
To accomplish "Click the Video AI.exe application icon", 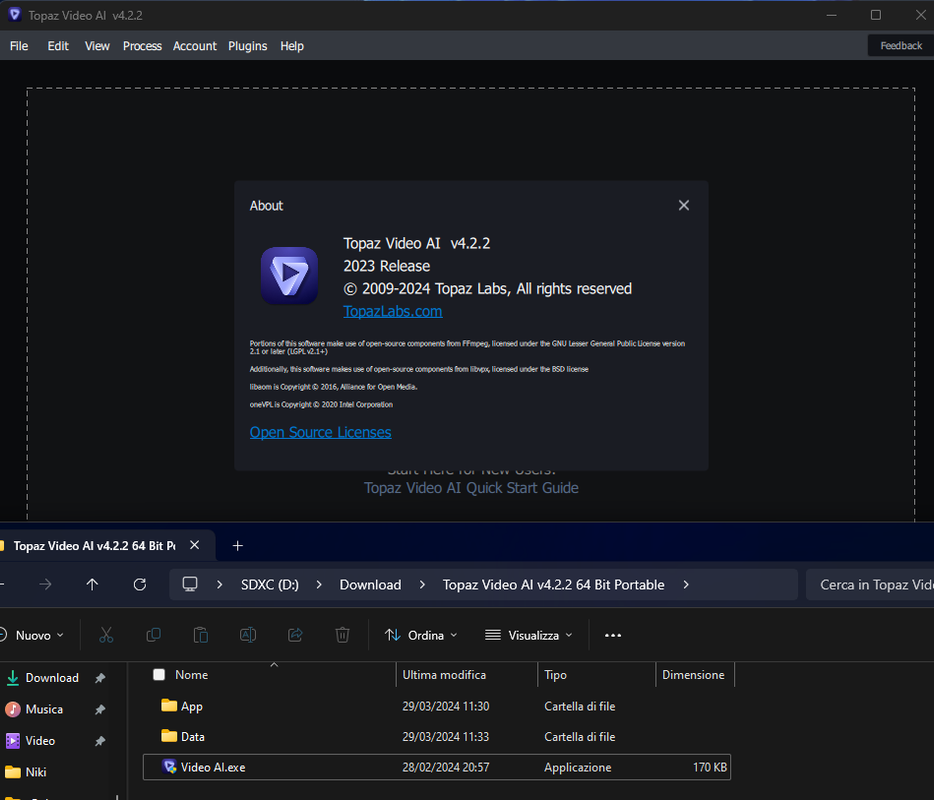I will [x=169, y=767].
